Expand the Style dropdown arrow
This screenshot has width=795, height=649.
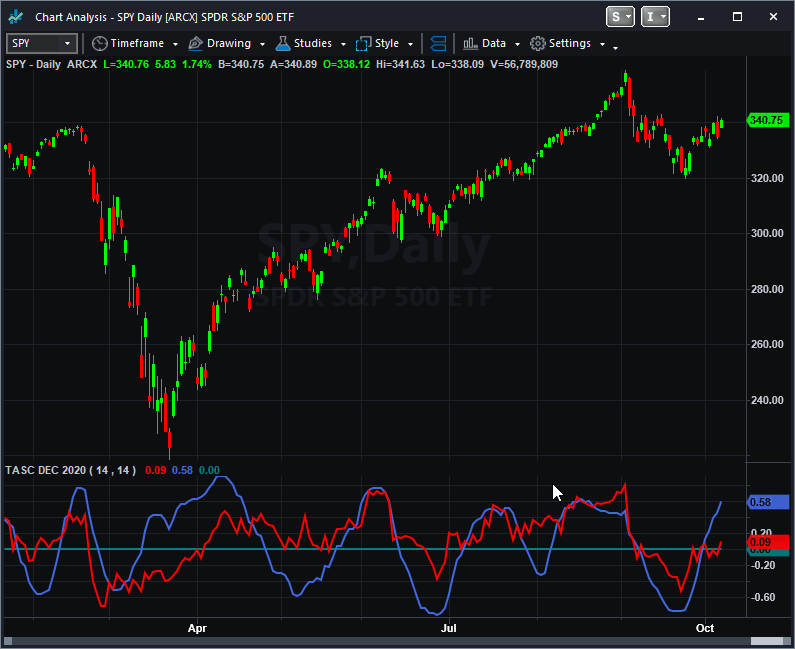(x=410, y=45)
